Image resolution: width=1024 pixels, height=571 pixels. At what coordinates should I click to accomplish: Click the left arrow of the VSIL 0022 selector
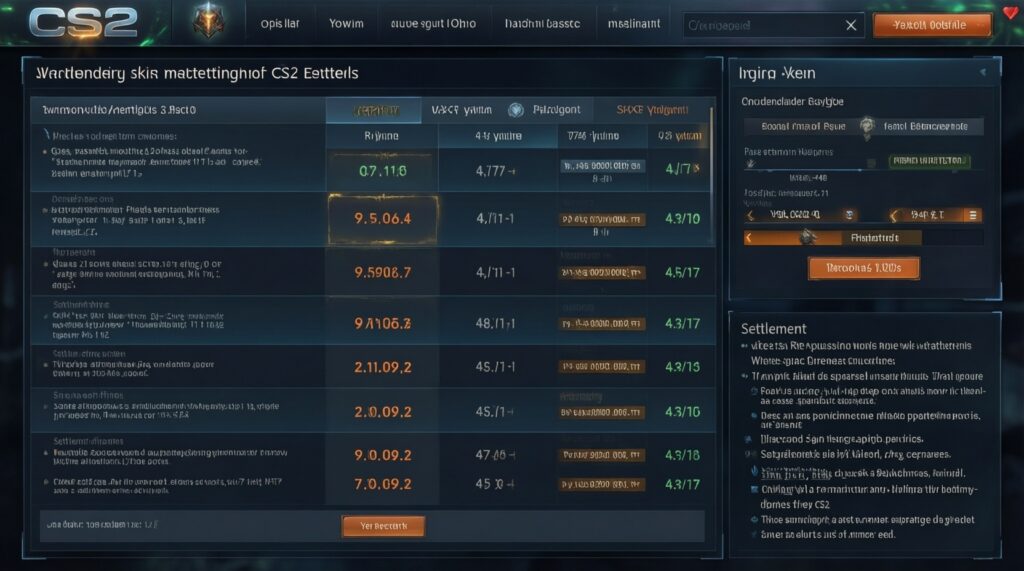751,215
